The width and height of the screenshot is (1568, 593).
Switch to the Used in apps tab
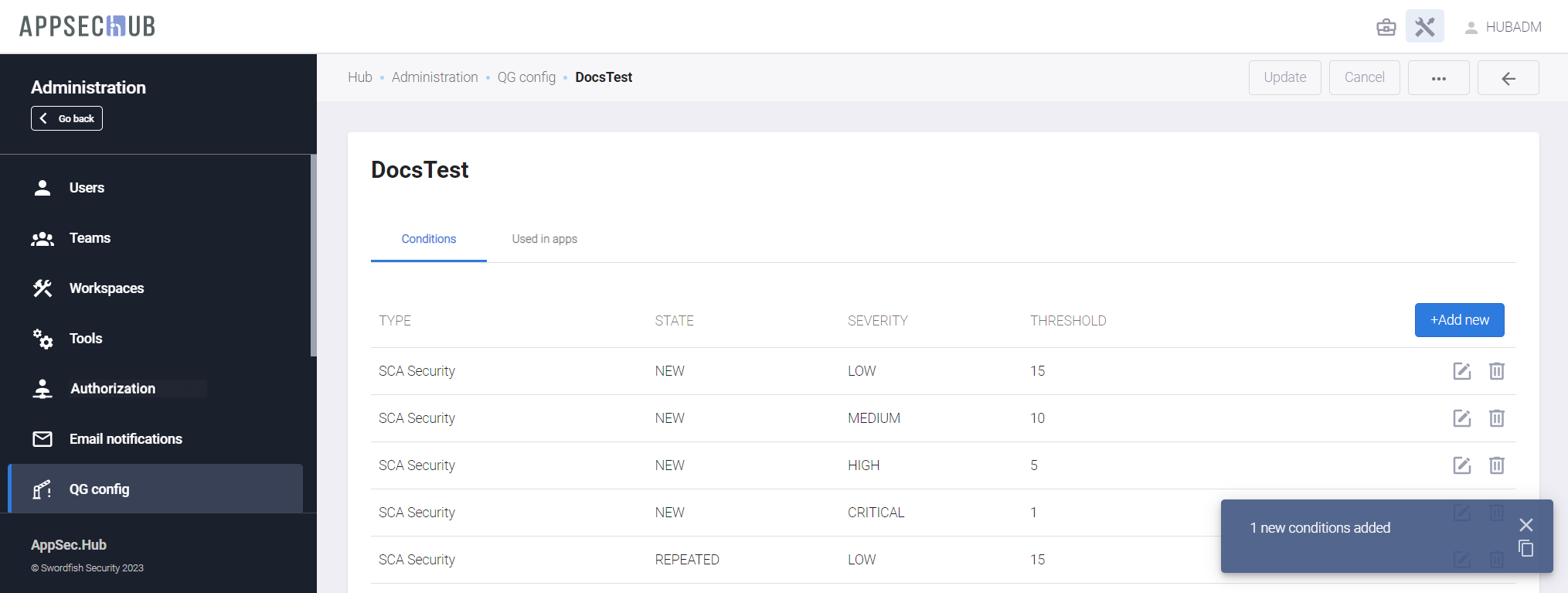tap(544, 239)
